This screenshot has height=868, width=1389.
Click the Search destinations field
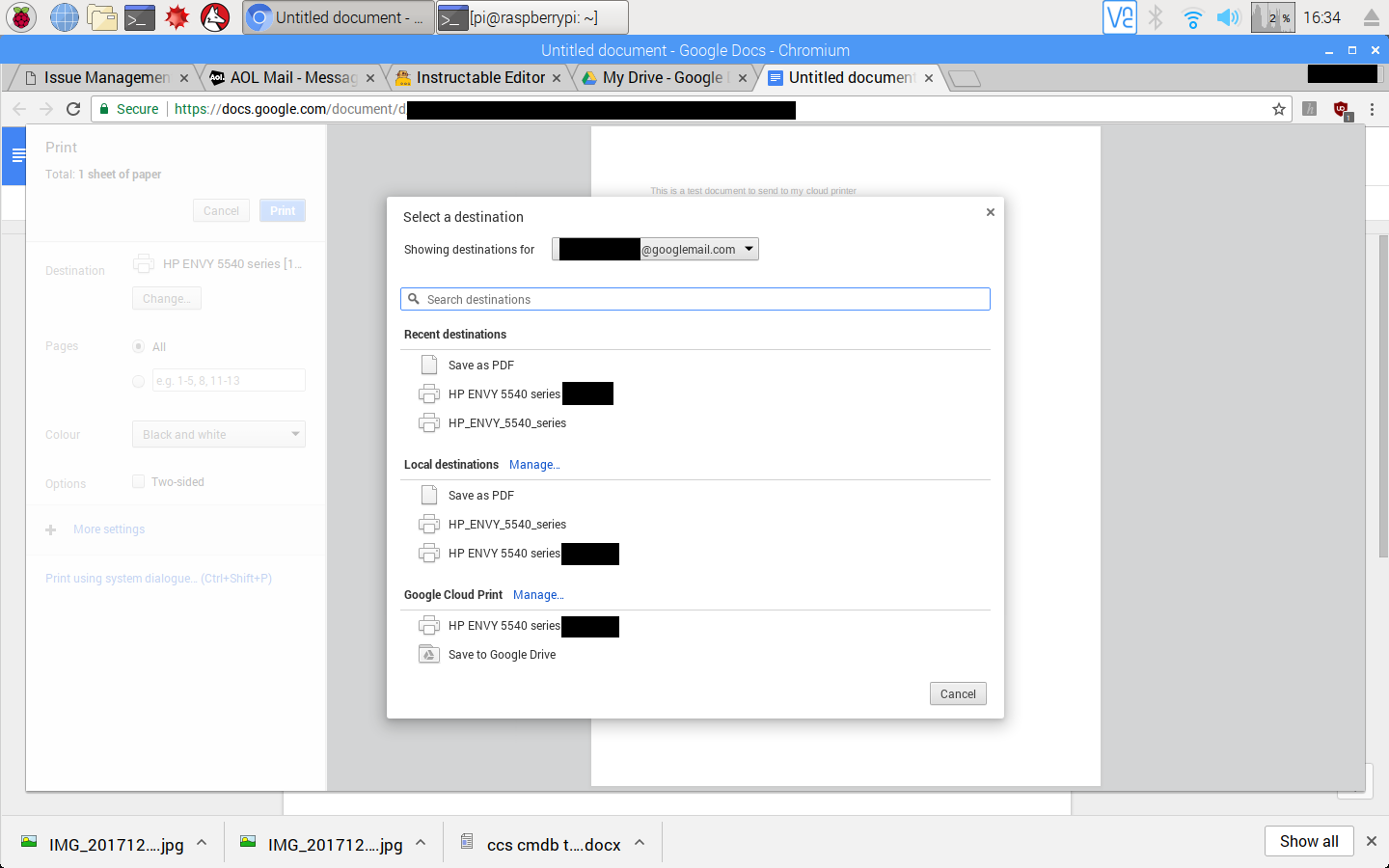(695, 299)
